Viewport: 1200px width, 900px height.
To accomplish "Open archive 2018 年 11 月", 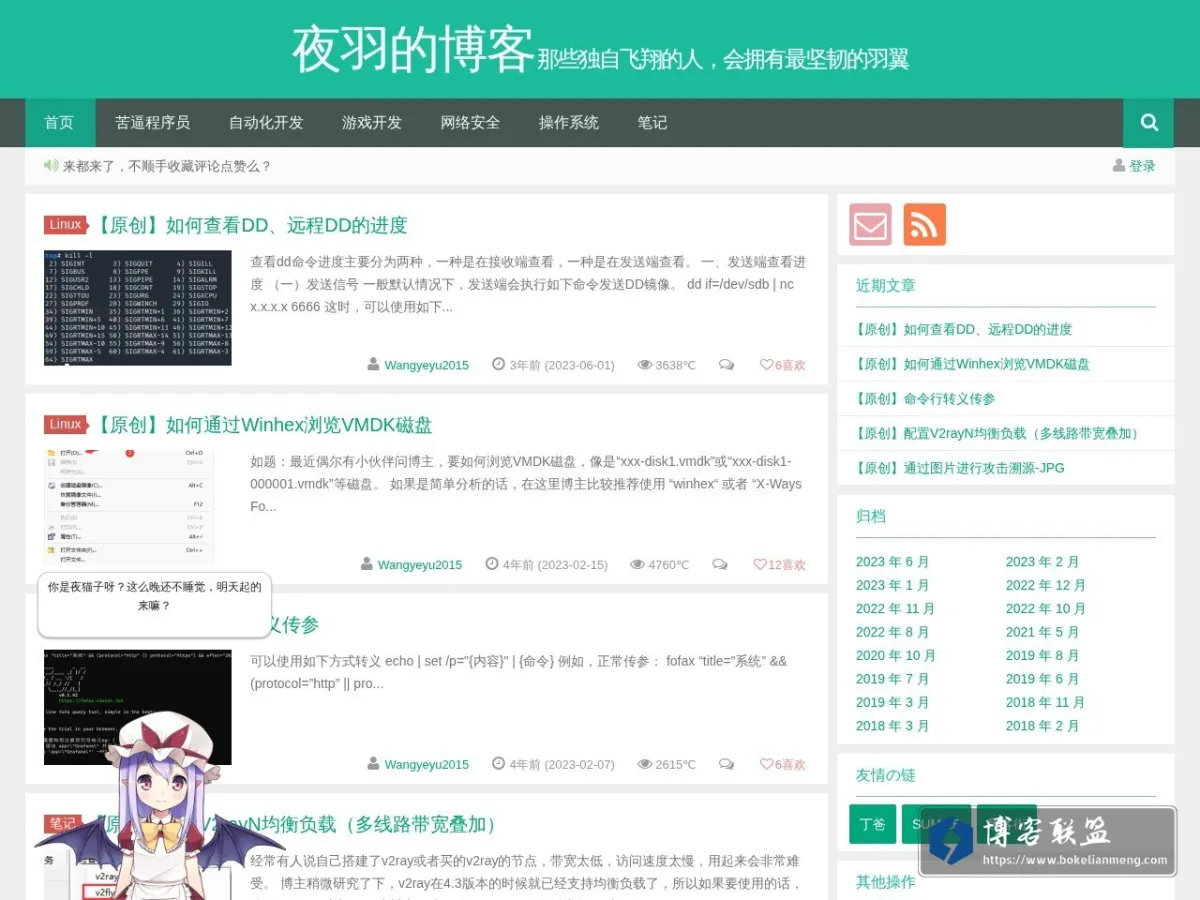I will 1045,703.
